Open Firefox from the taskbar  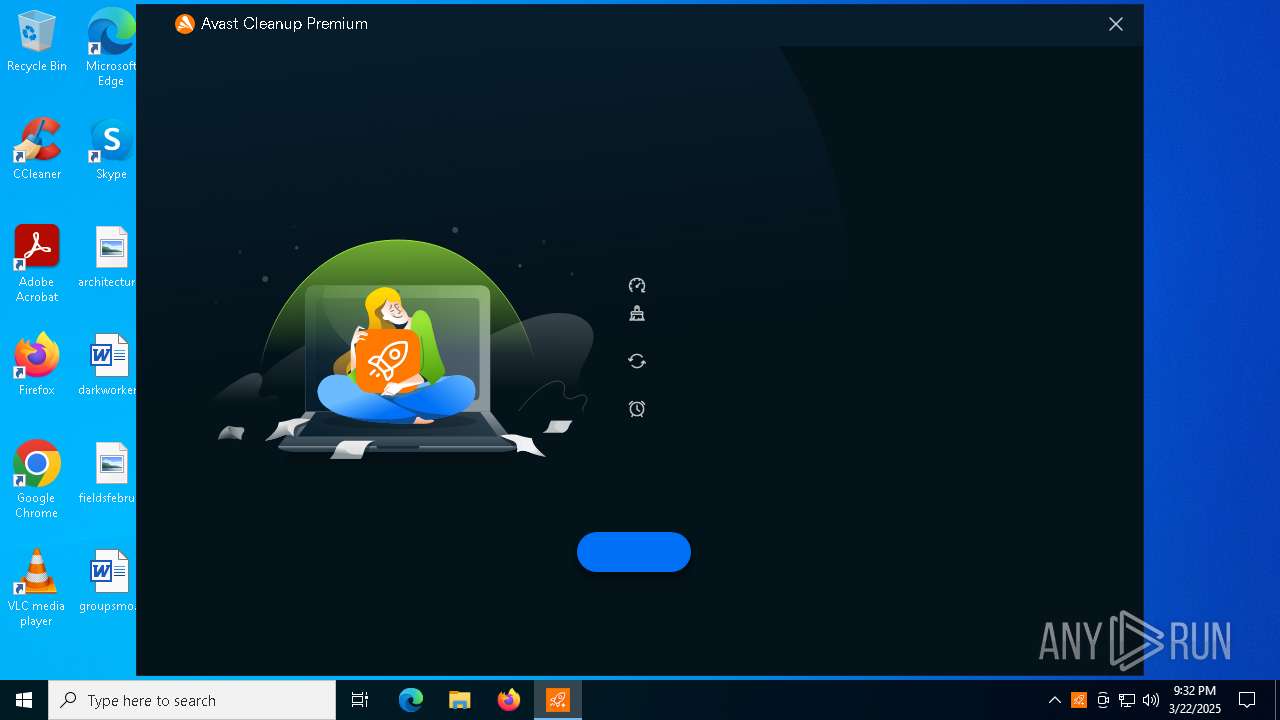coord(509,700)
